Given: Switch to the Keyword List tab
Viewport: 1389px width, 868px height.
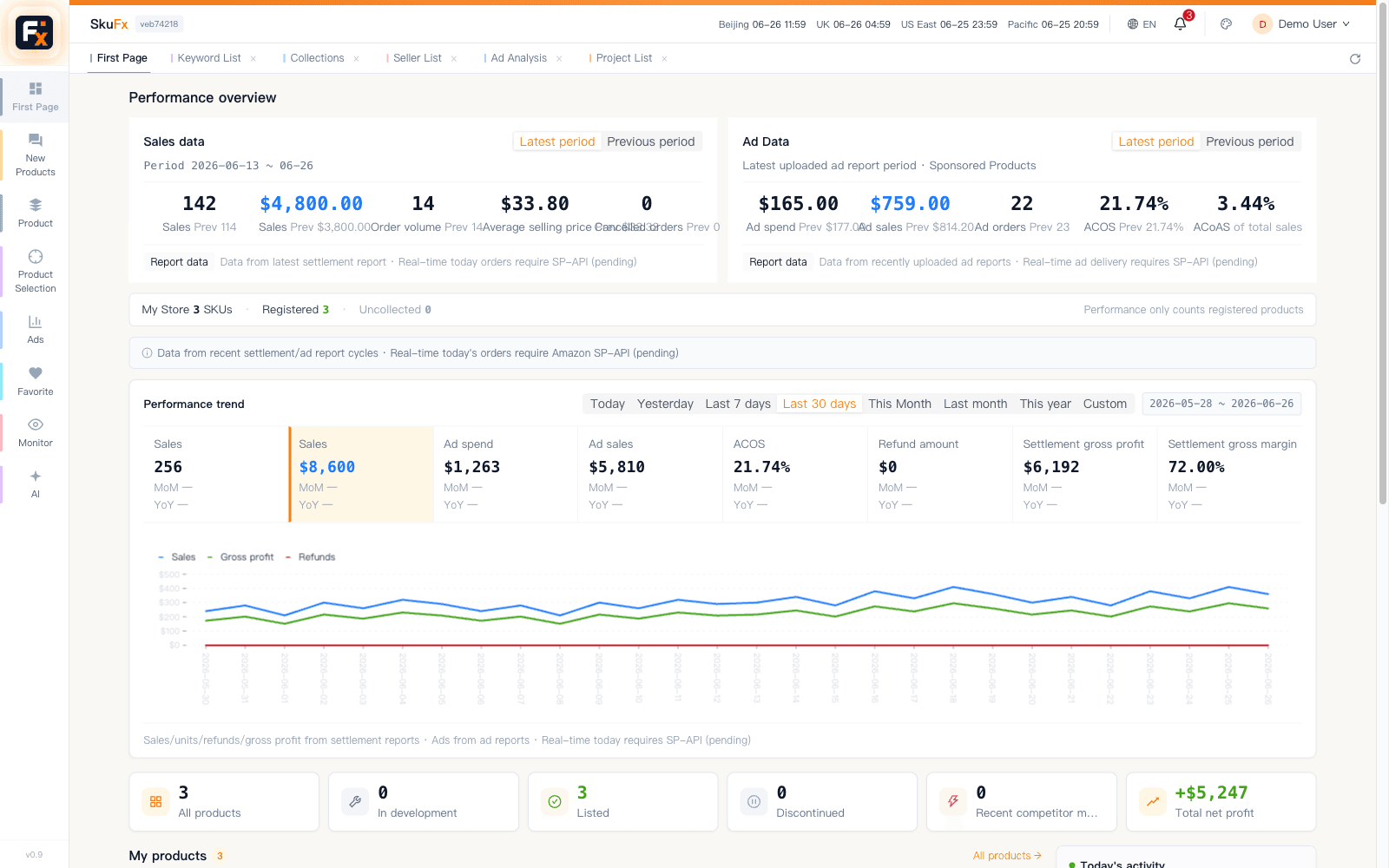Looking at the screenshot, I should [209, 58].
